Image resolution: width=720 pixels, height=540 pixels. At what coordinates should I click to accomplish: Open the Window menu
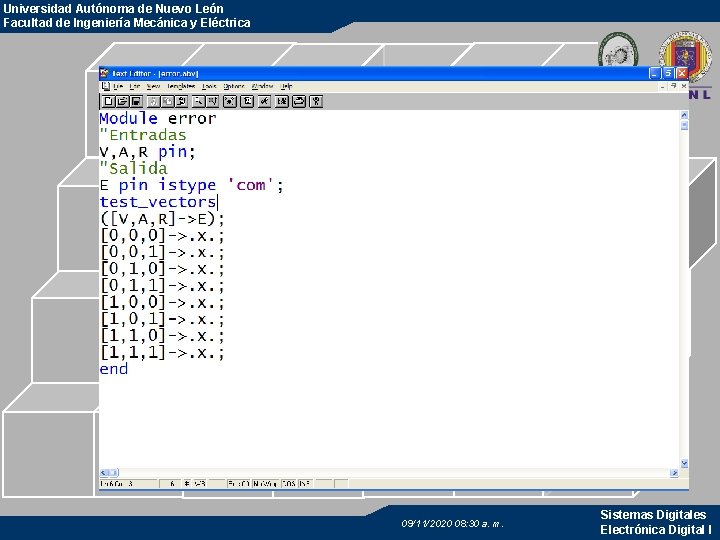click(x=262, y=86)
